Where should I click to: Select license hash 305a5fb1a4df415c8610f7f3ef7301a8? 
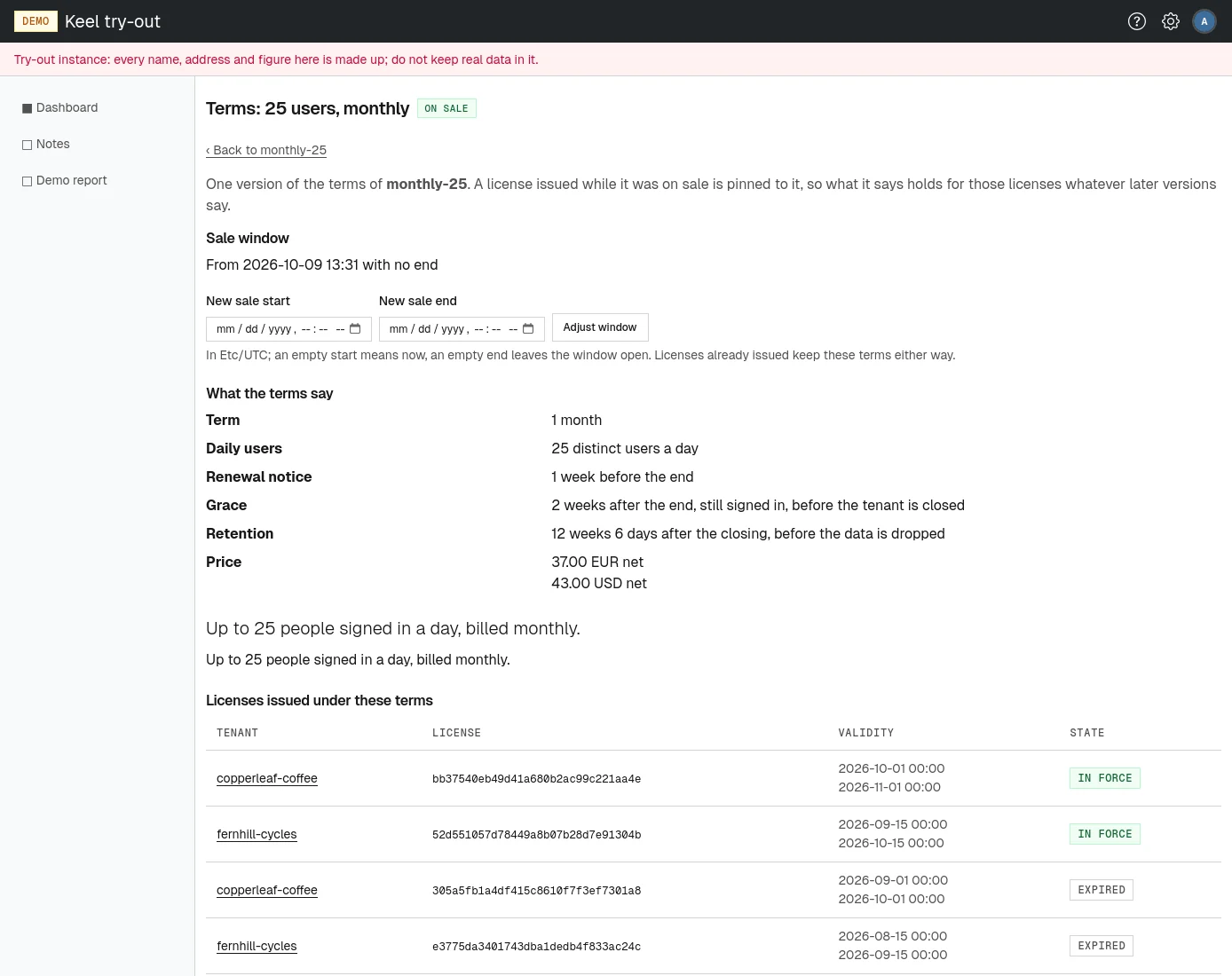tap(536, 891)
